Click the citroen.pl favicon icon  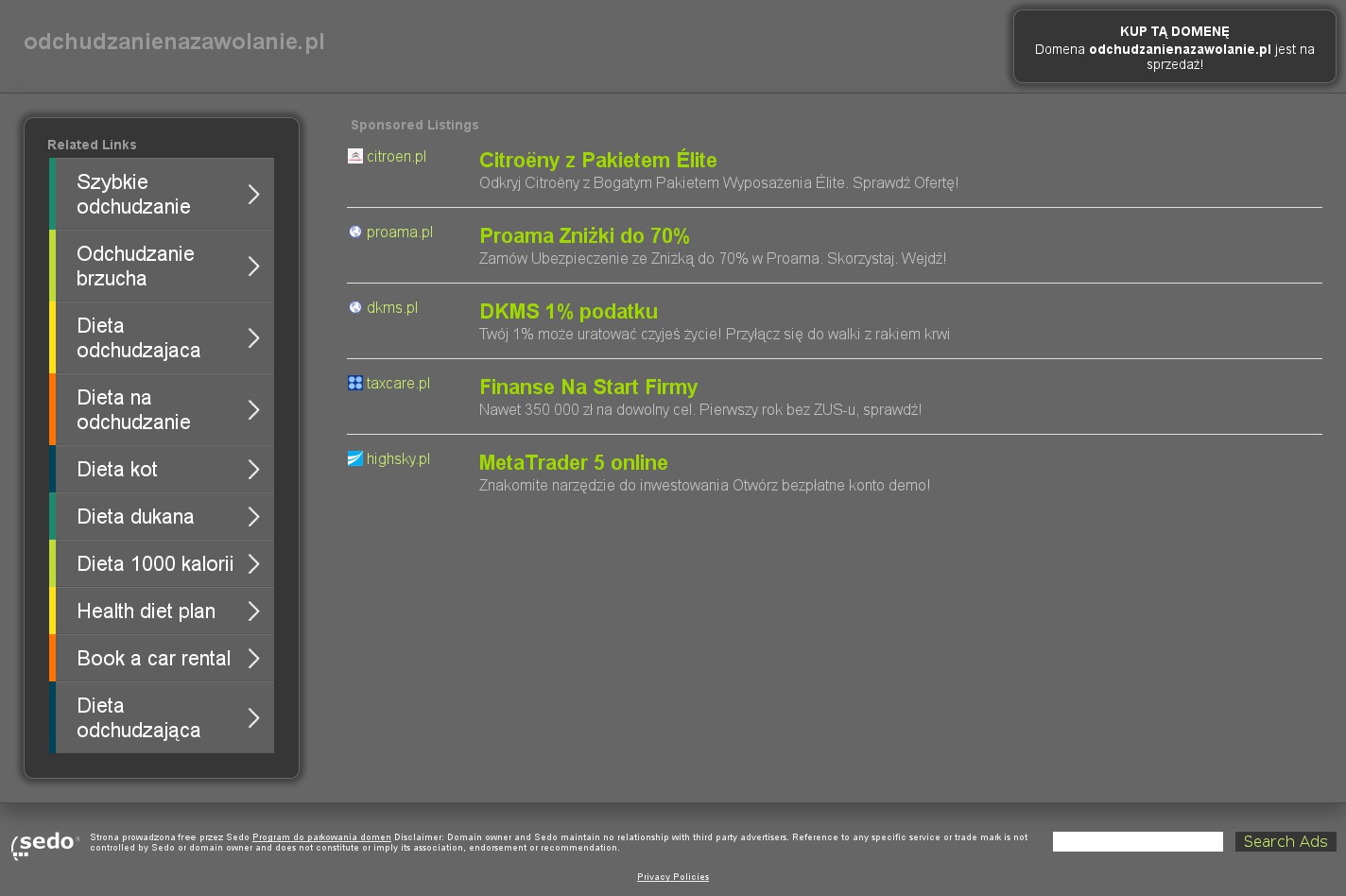coord(355,156)
